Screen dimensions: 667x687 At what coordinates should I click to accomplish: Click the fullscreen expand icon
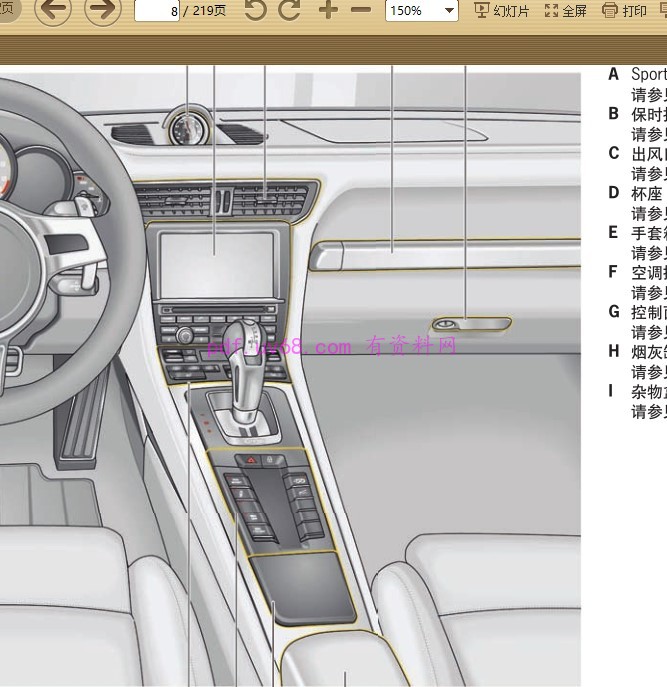point(551,11)
